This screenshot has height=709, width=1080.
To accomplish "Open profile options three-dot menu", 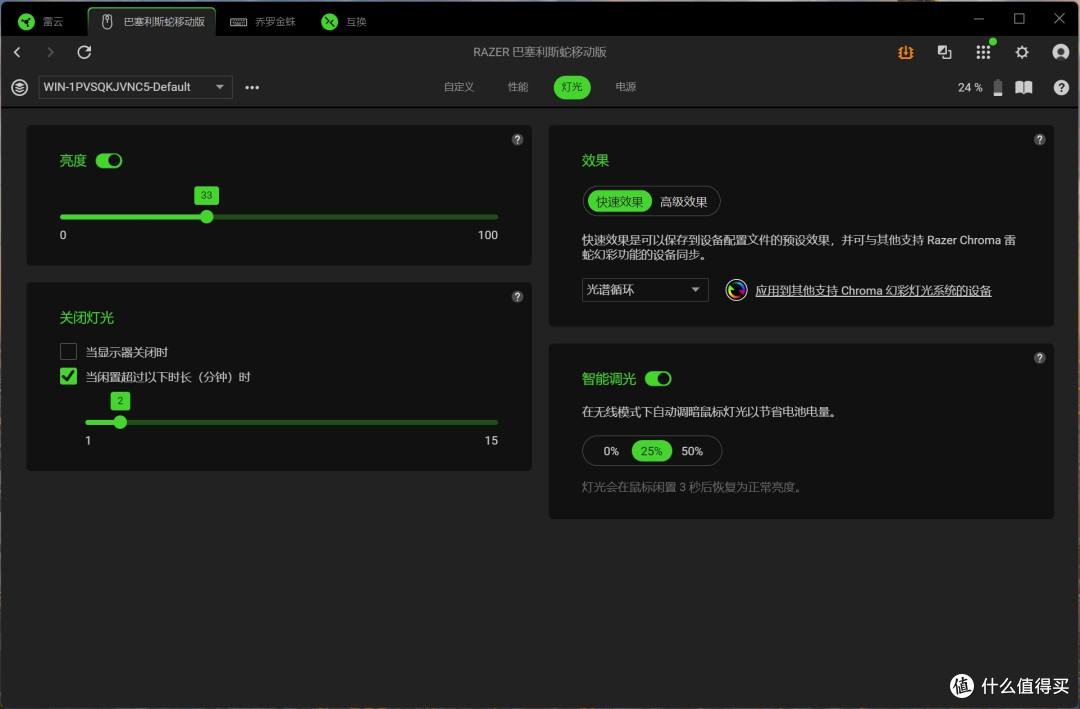I will [x=252, y=88].
